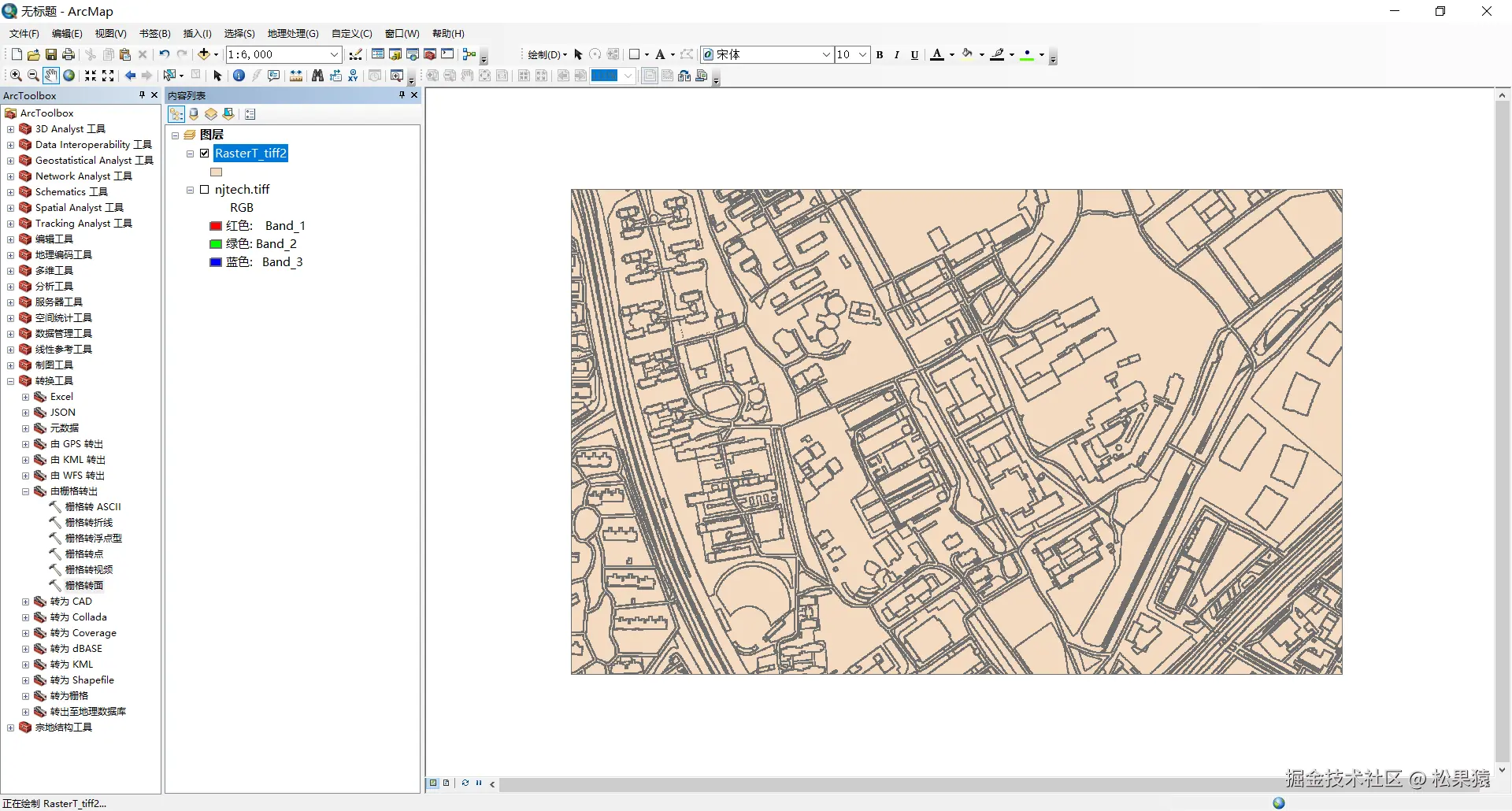Toggle bold text formatting

[880, 54]
